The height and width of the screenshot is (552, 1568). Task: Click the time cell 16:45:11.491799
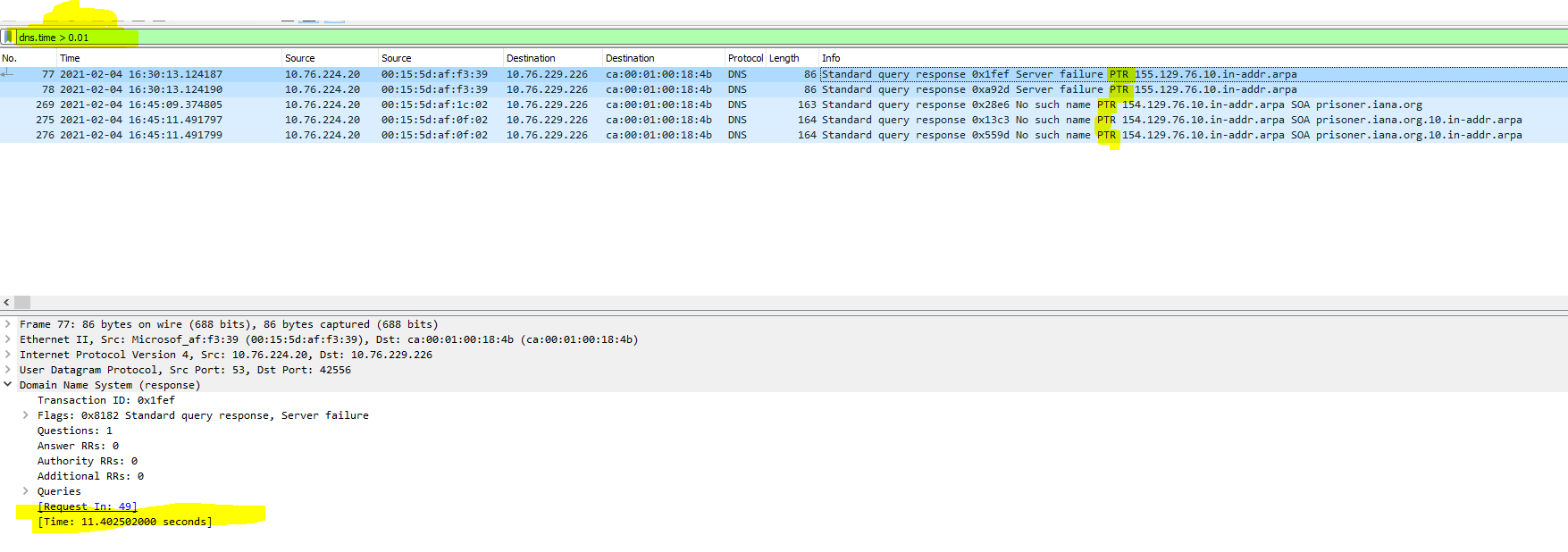(x=141, y=135)
